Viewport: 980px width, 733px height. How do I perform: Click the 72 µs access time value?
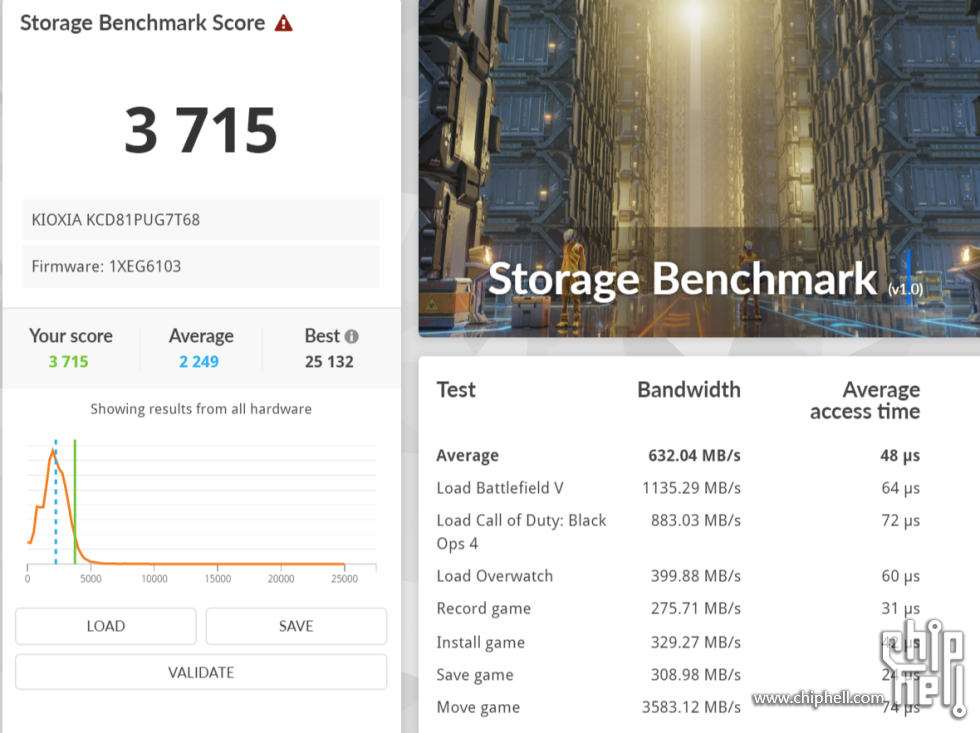pyautogui.click(x=901, y=521)
